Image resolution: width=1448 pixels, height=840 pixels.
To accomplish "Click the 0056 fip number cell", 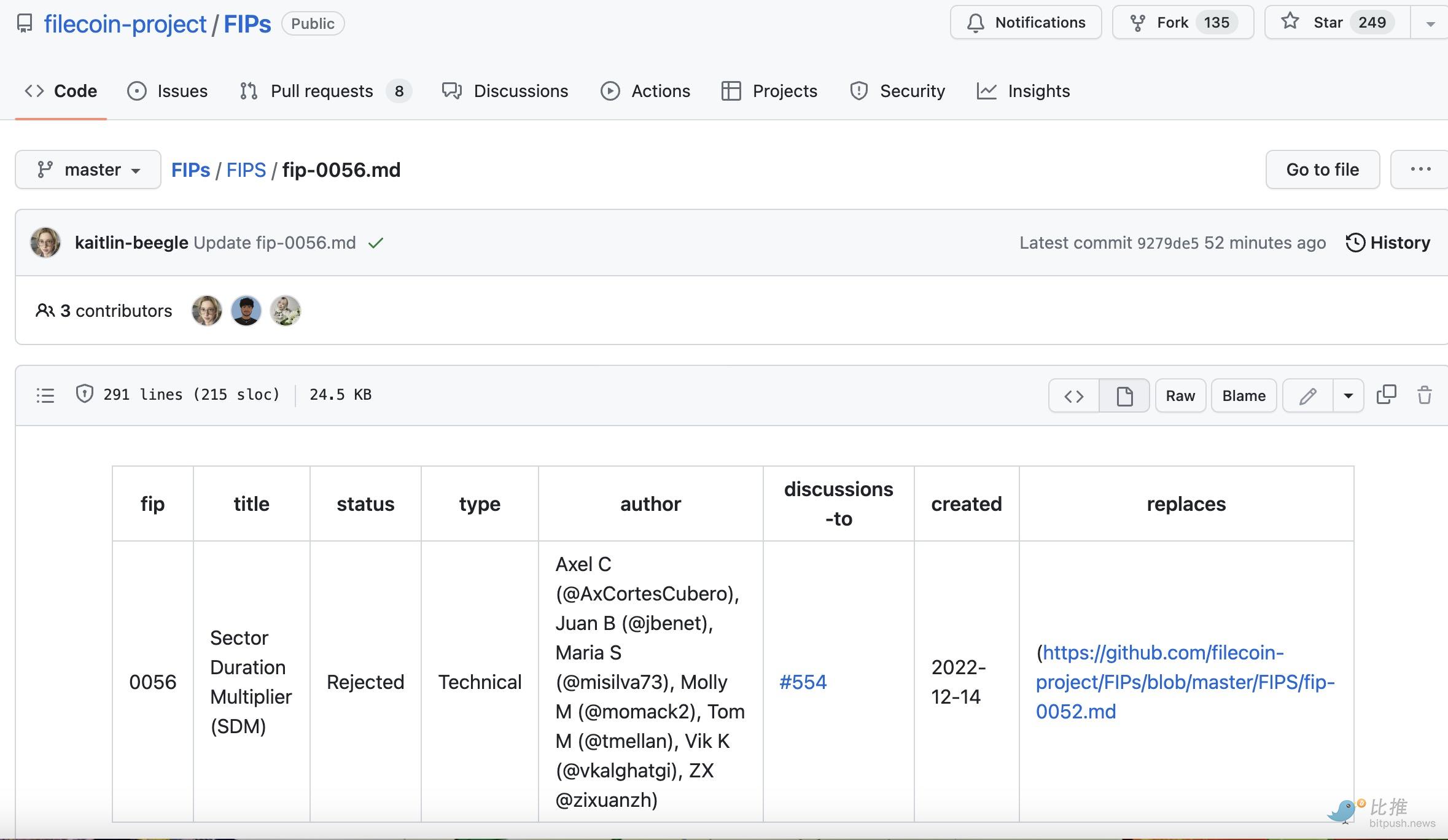I will click(x=152, y=682).
